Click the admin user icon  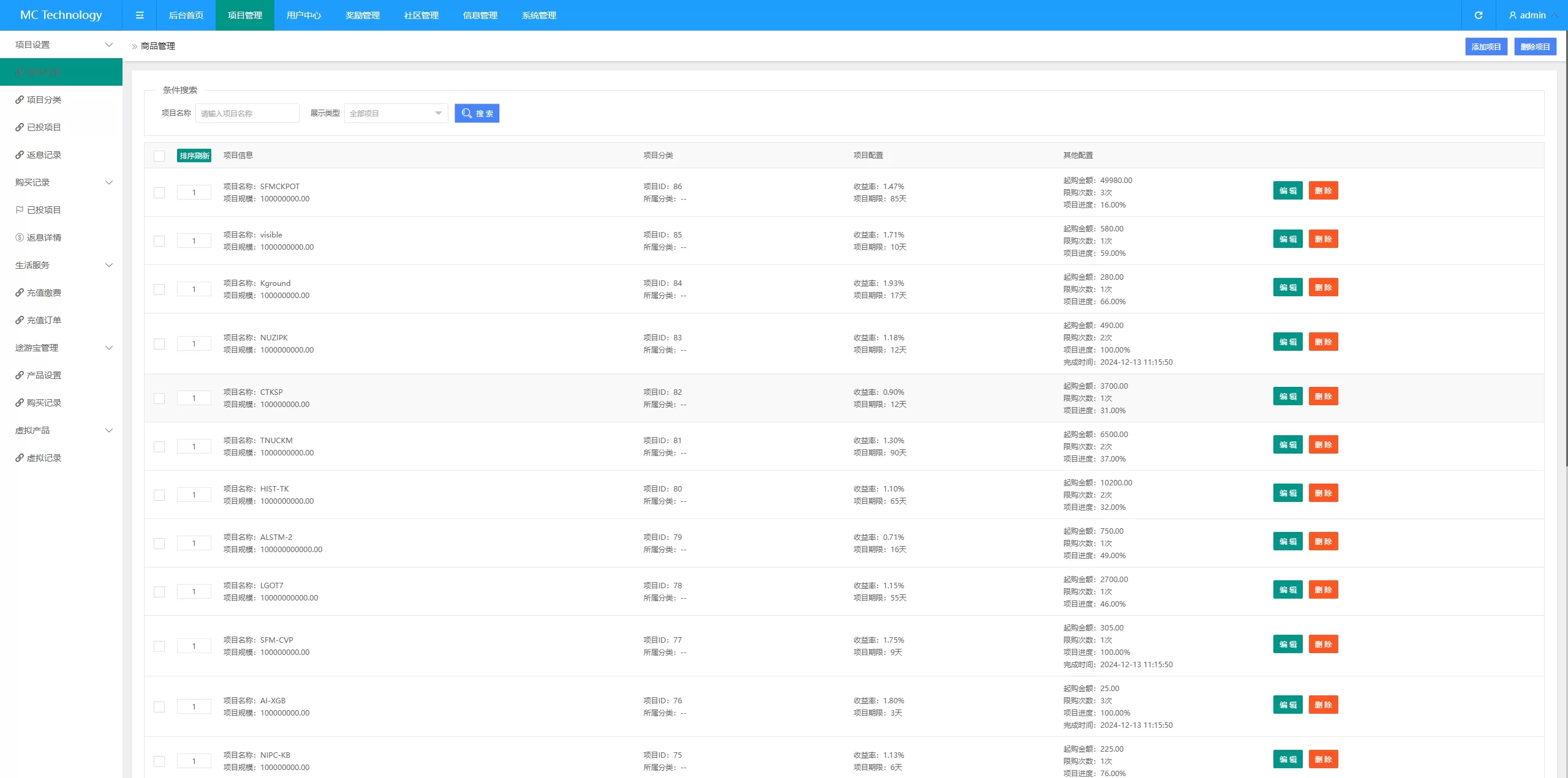[1513, 15]
